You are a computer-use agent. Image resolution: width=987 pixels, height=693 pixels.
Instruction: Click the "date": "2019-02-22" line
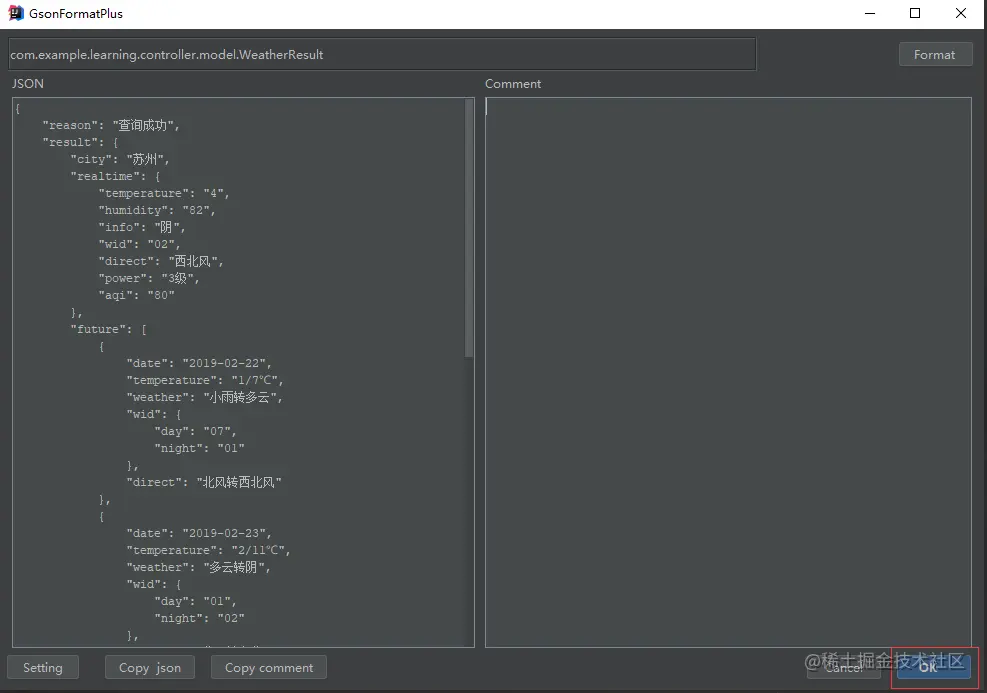click(x=199, y=363)
